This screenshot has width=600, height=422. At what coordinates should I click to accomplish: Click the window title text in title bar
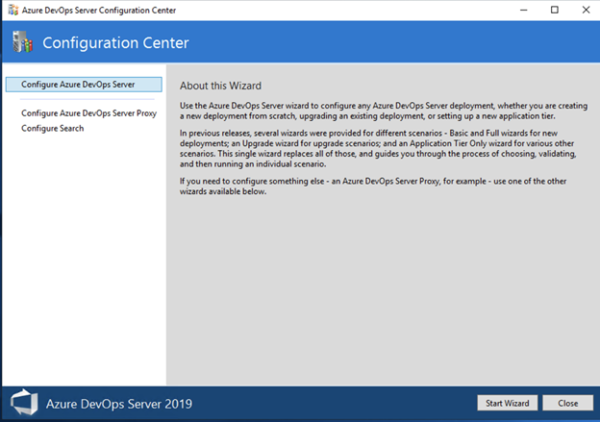(x=99, y=10)
